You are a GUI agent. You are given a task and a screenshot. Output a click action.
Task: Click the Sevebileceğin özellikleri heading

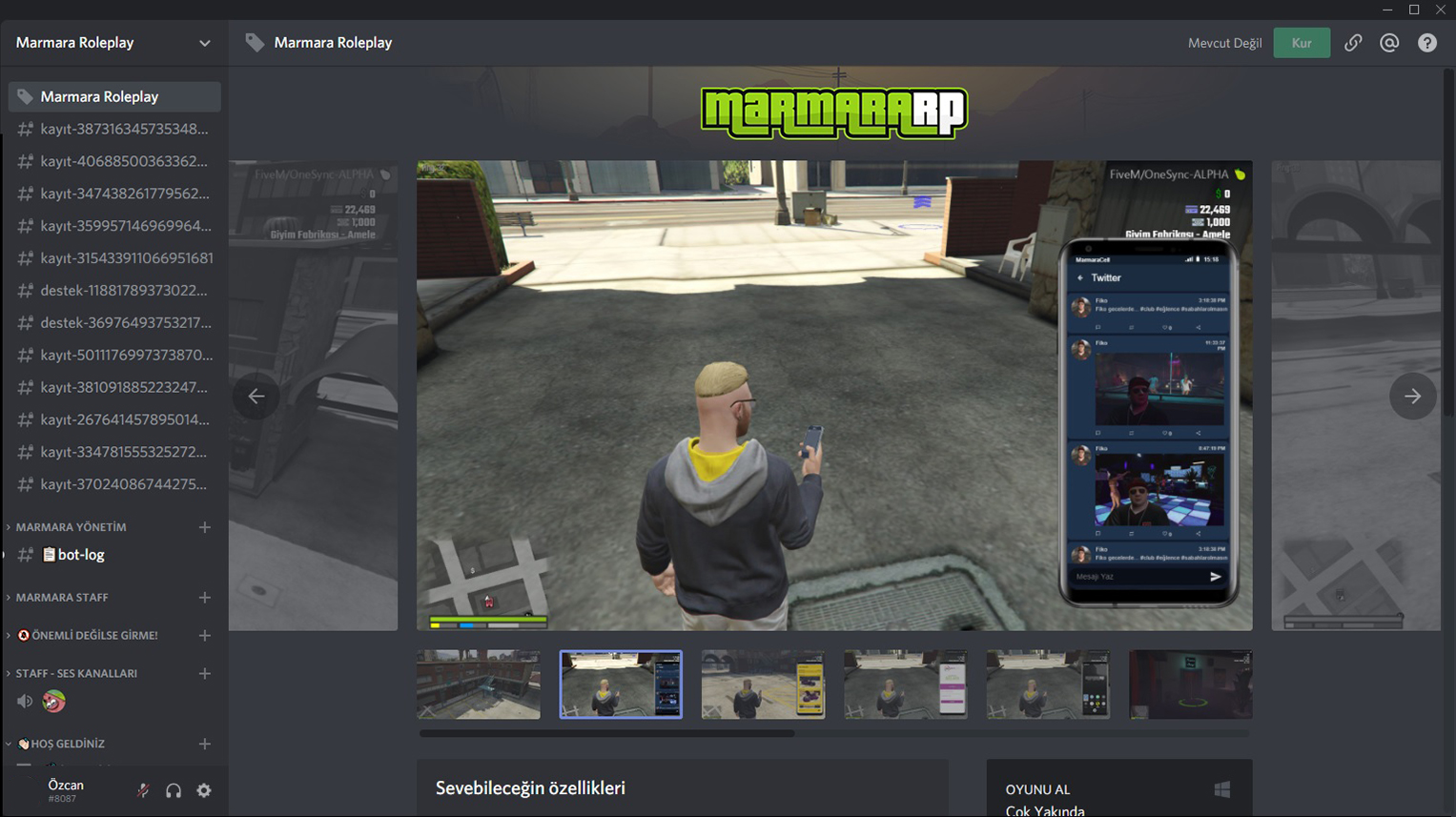point(530,788)
